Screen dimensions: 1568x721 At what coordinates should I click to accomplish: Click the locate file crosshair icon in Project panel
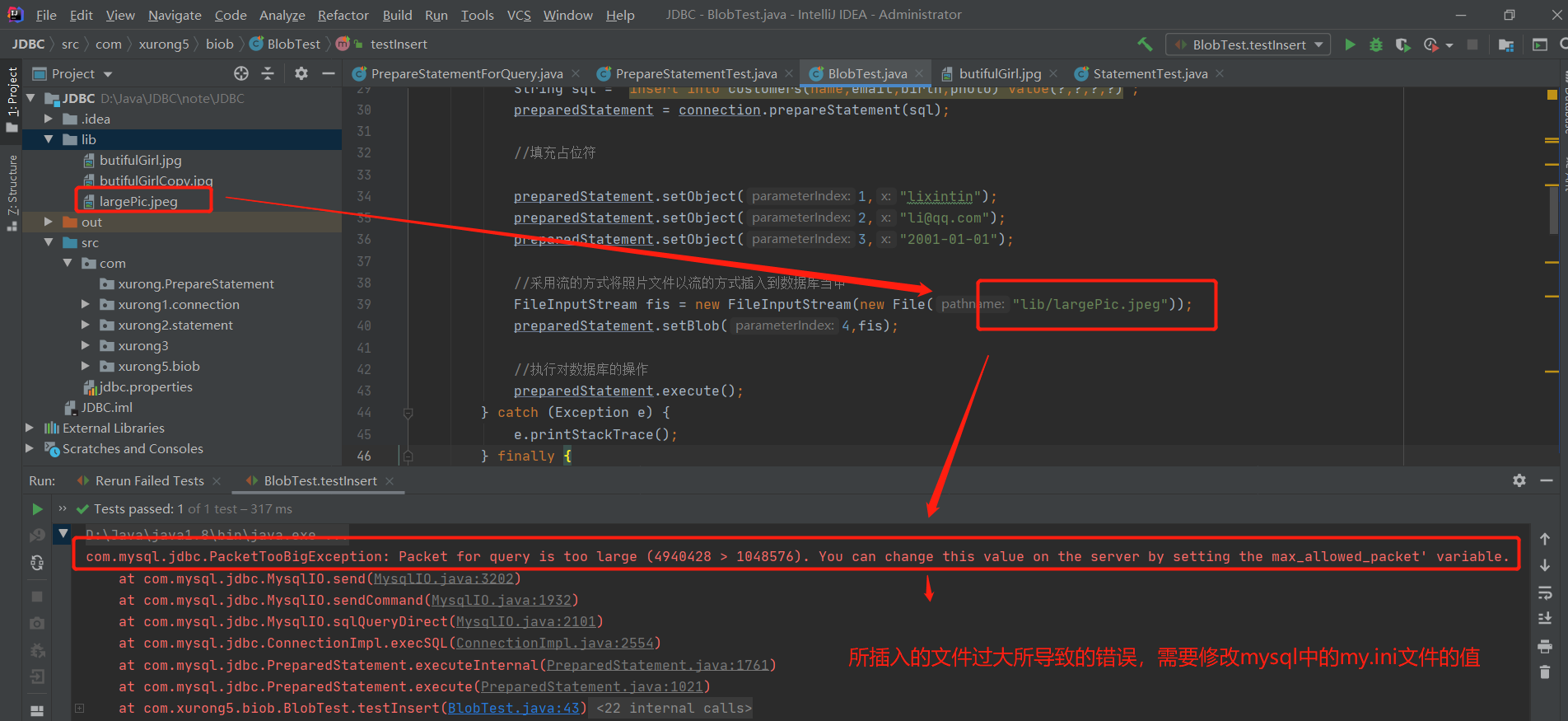[241, 73]
